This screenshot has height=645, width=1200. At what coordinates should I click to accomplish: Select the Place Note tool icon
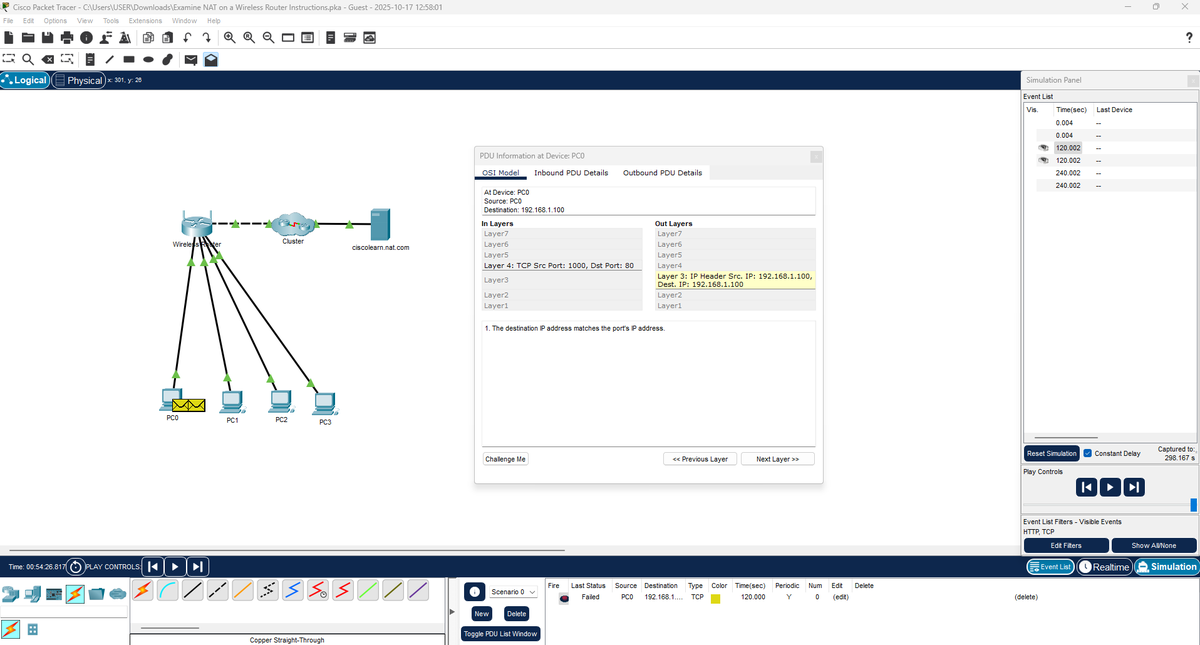[x=90, y=59]
